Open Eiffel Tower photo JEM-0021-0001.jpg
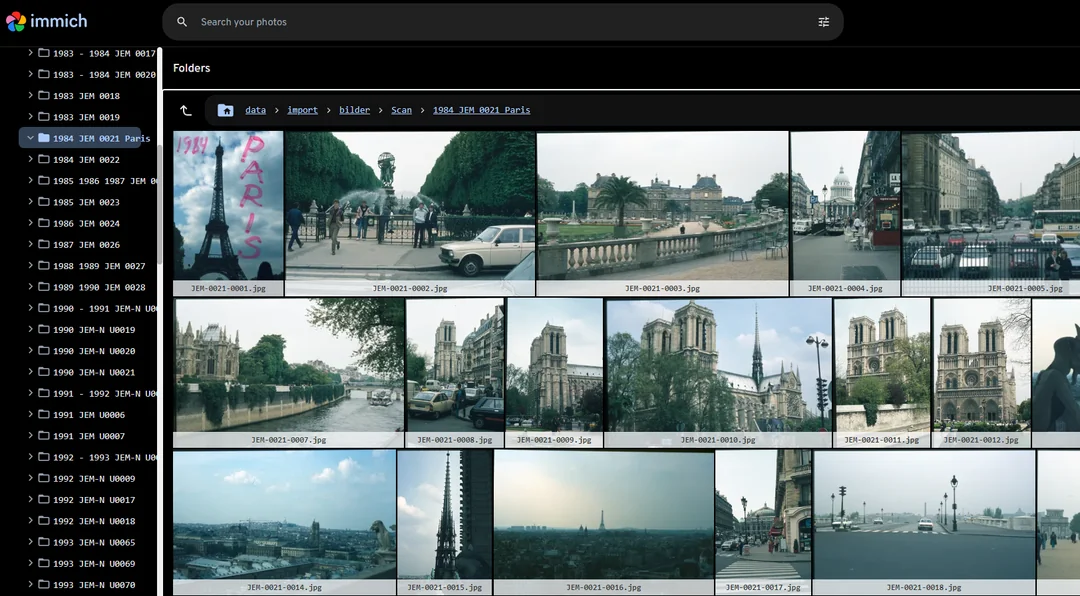 tap(228, 206)
